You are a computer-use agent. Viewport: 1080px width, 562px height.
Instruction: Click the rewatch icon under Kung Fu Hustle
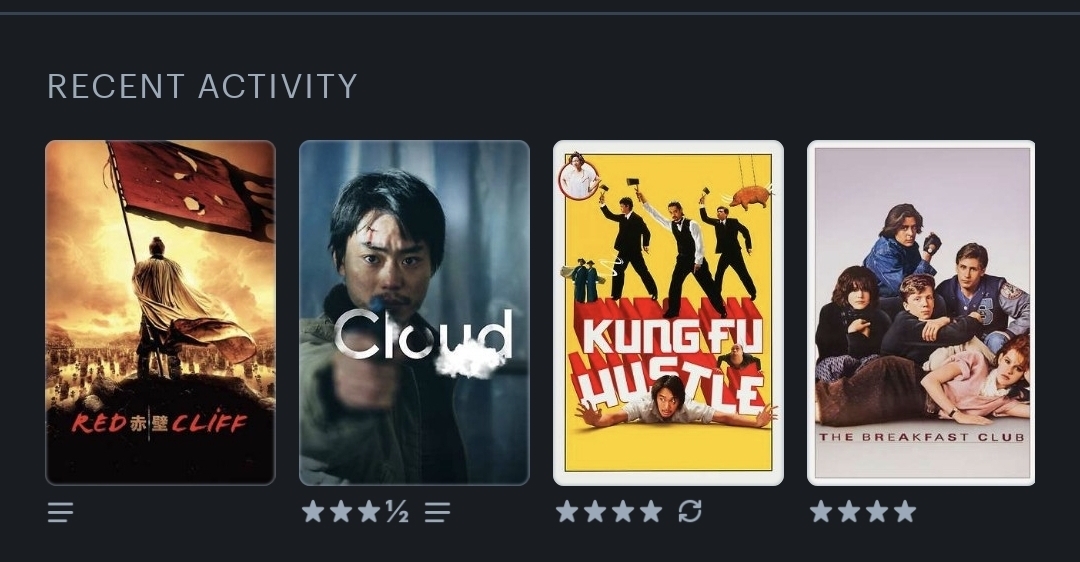[x=690, y=511]
